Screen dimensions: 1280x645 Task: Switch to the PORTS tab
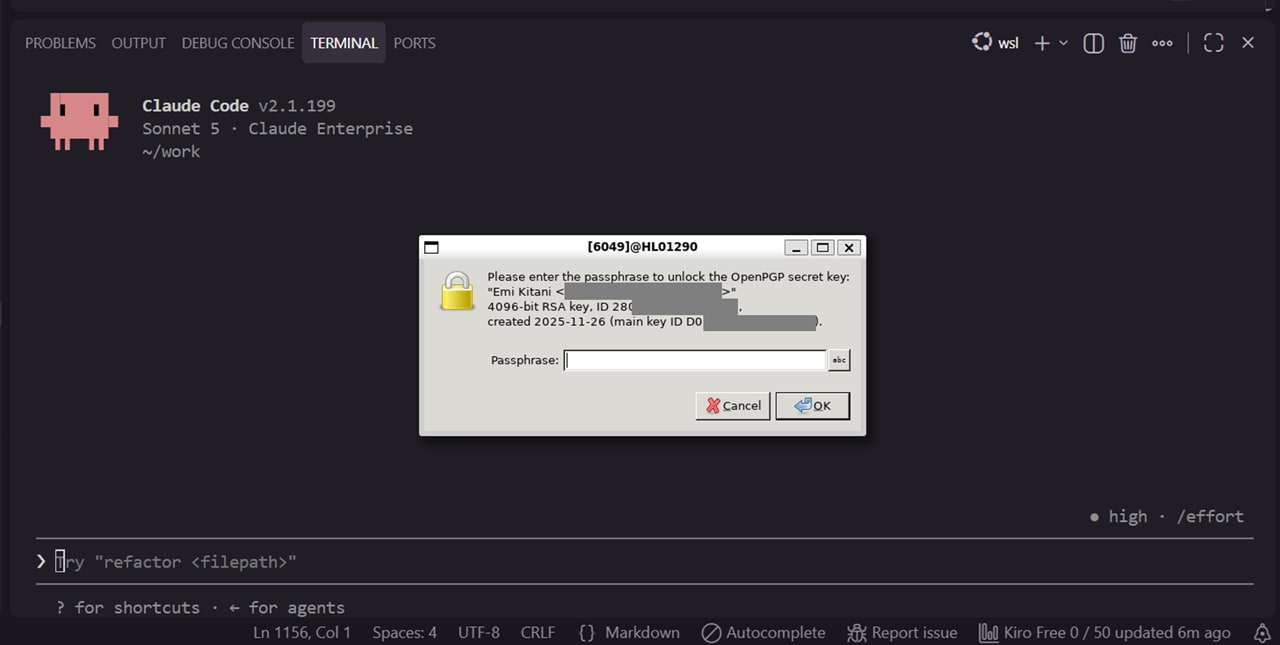point(414,43)
